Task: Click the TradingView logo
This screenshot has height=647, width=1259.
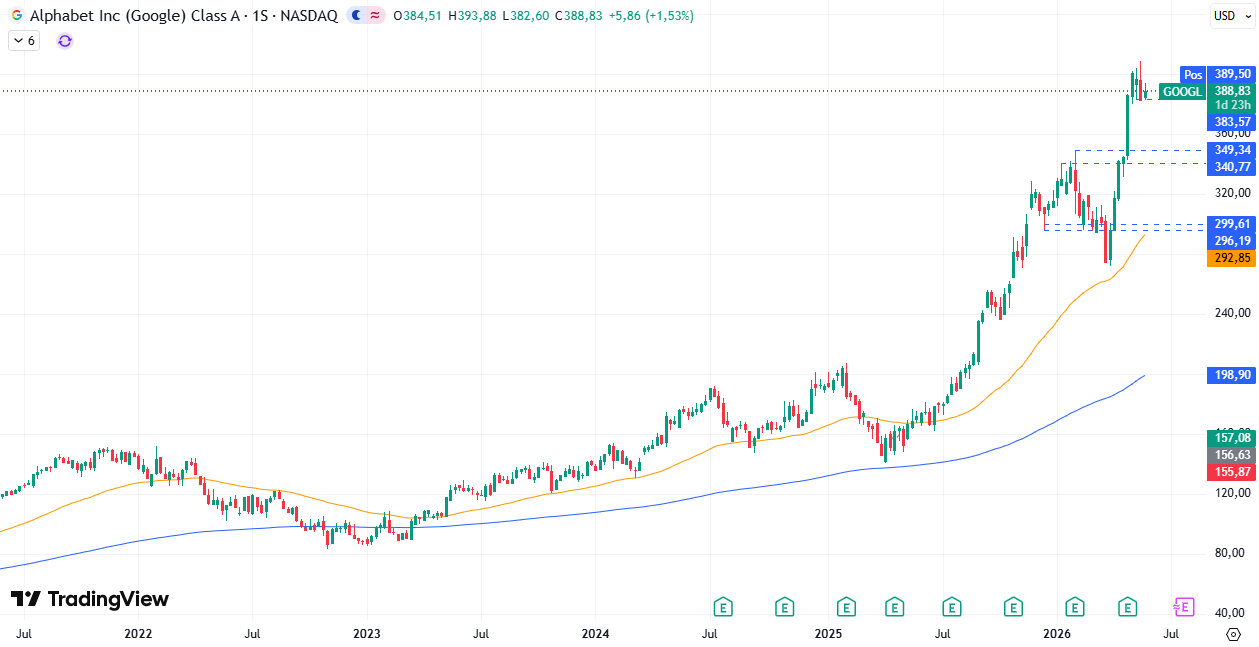Action: point(90,599)
